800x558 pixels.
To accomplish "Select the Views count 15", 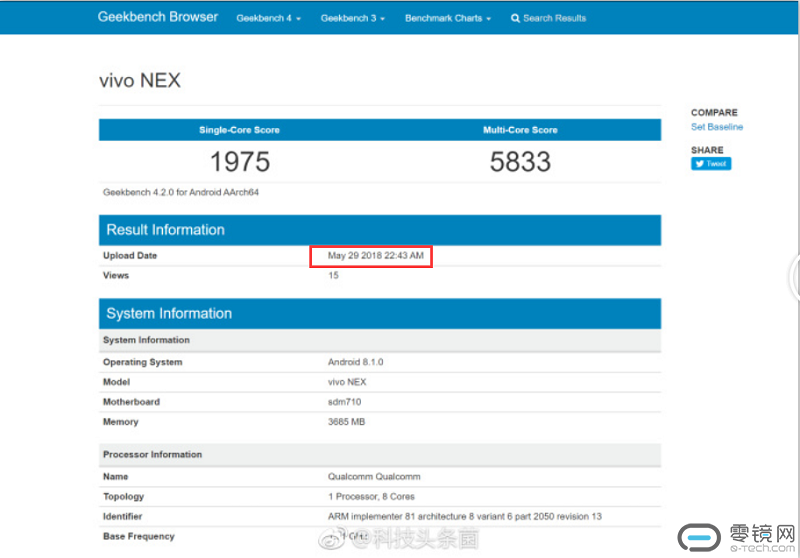I will (x=333, y=275).
